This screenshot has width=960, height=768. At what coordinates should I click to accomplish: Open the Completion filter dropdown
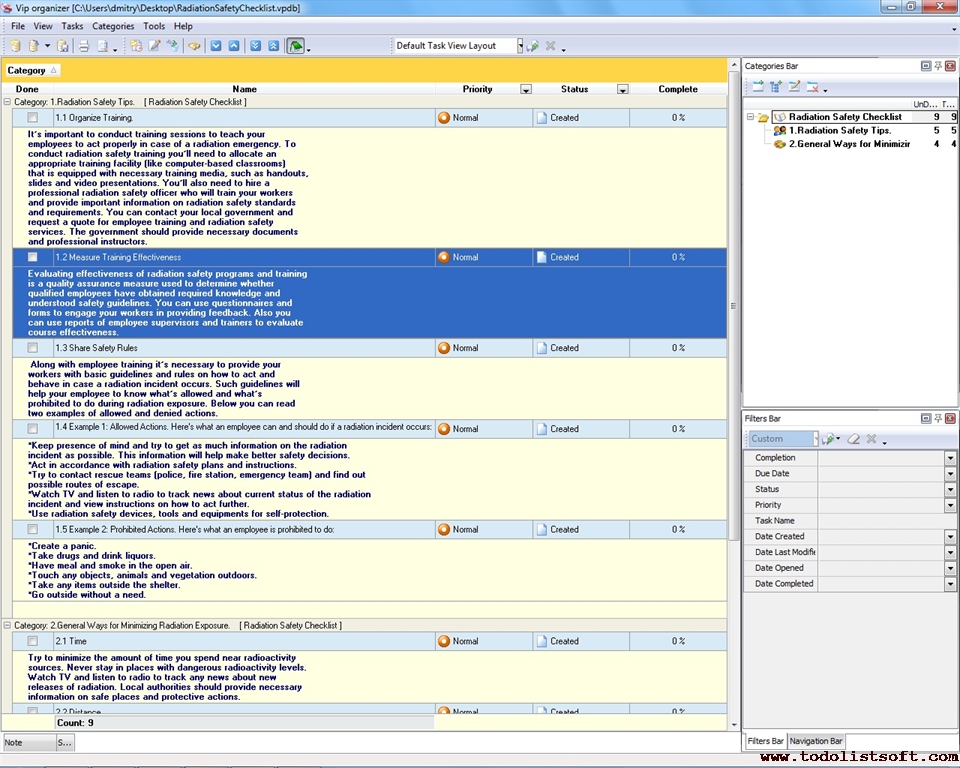tap(950, 458)
